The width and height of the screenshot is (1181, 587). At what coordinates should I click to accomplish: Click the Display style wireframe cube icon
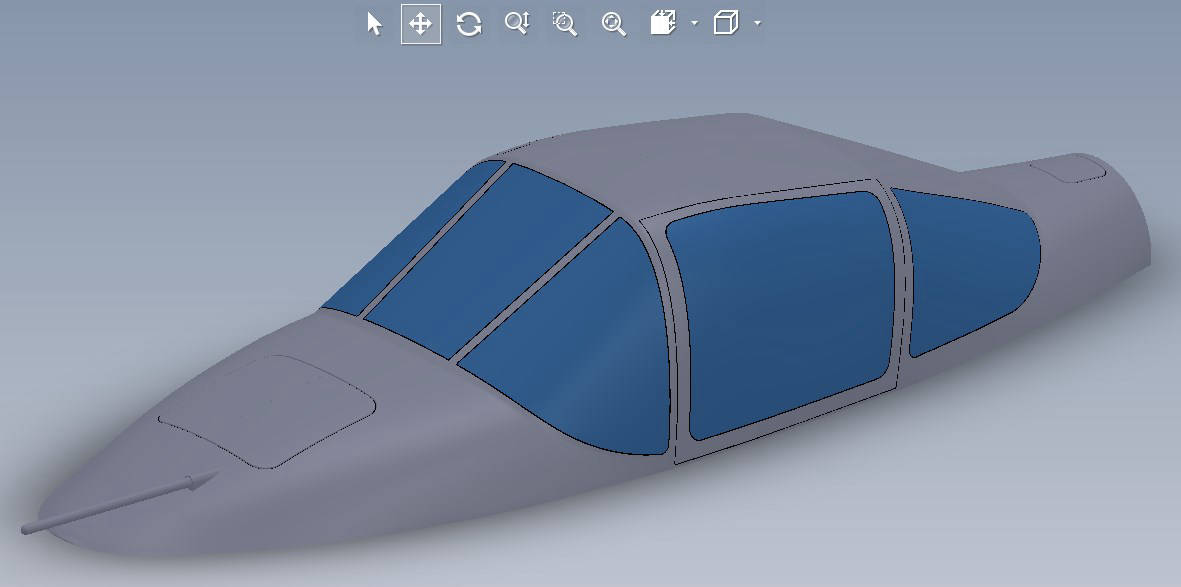[726, 24]
